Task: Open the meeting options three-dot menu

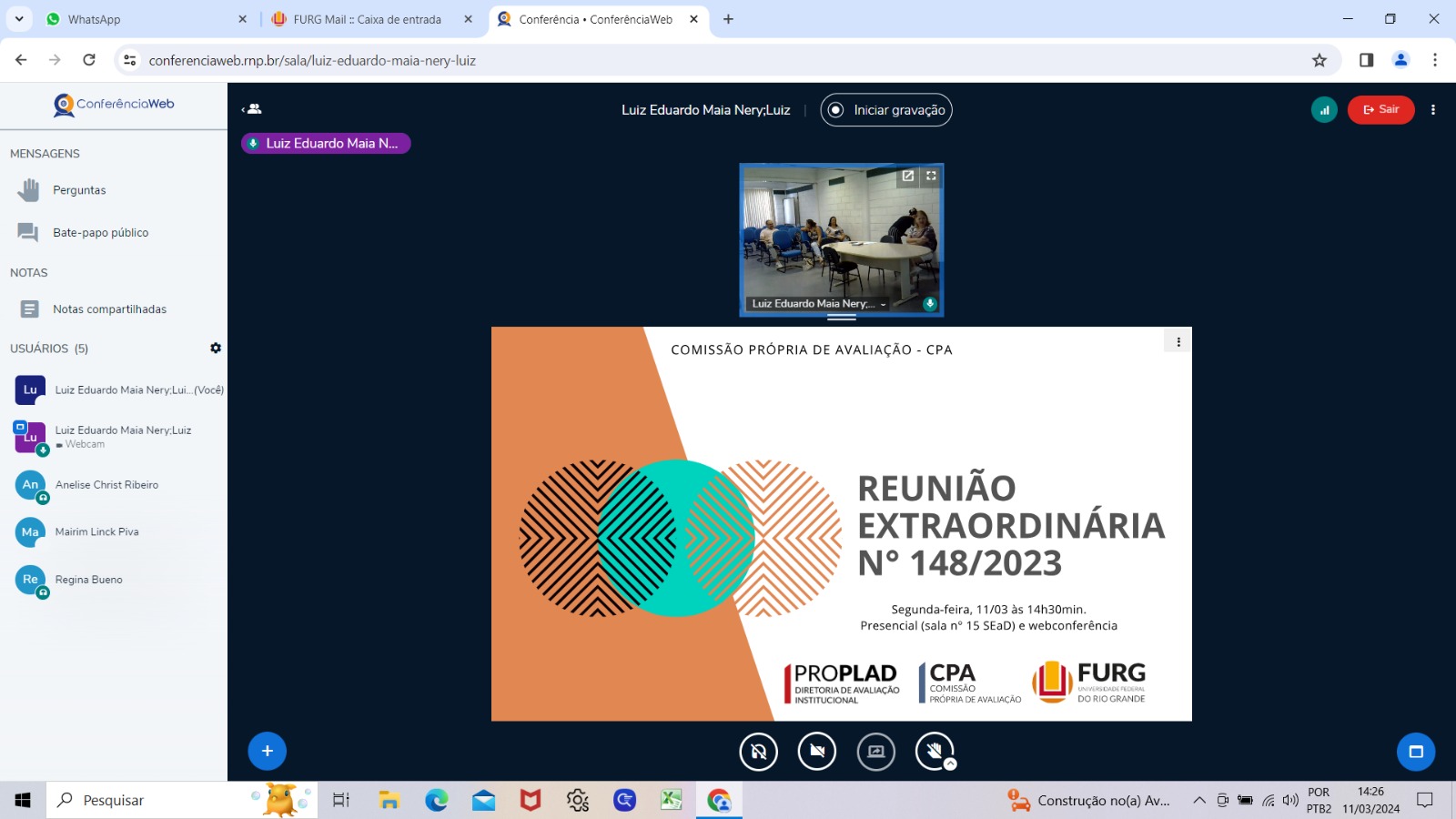Action: [1433, 110]
